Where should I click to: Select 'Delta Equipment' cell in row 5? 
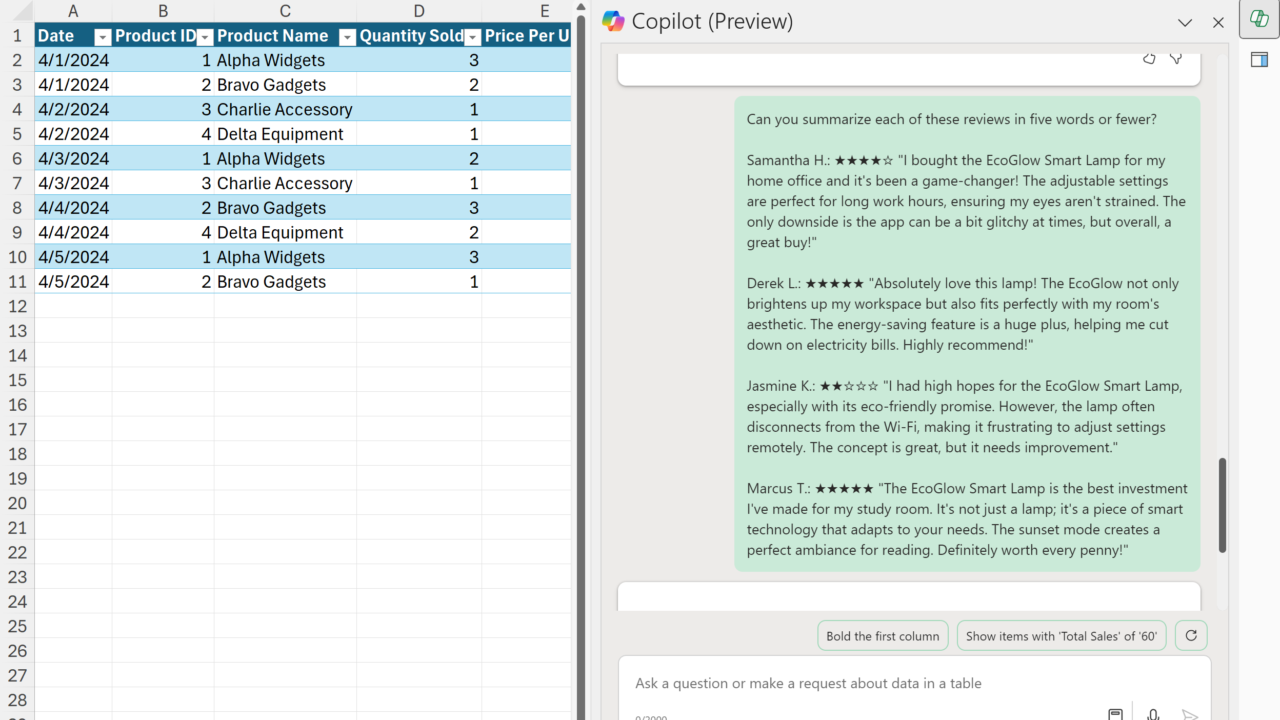click(x=285, y=134)
